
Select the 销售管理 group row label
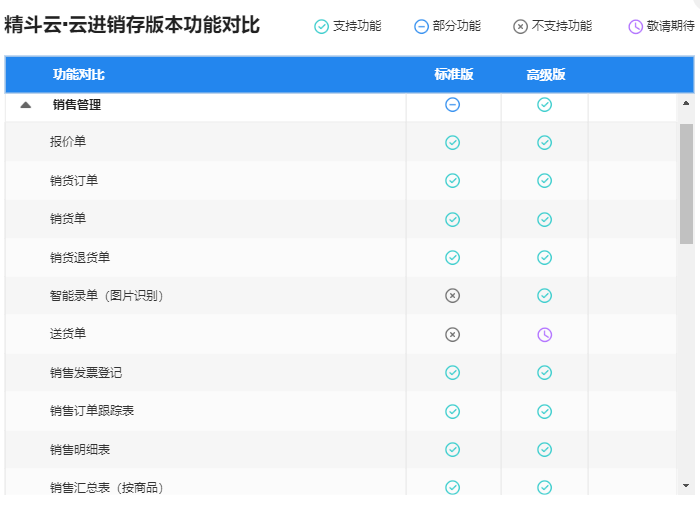[77, 105]
